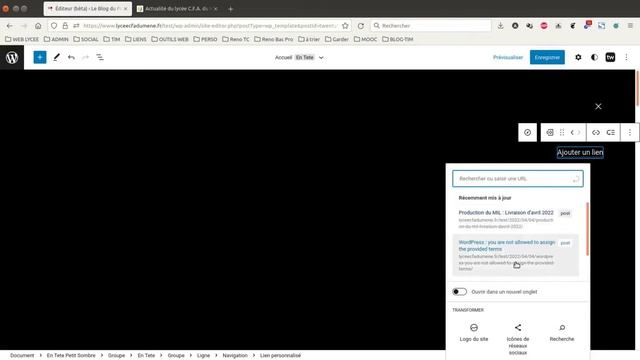Transform to Icônes de réseaux sociaux
The height and width of the screenshot is (360, 640).
pos(518,339)
